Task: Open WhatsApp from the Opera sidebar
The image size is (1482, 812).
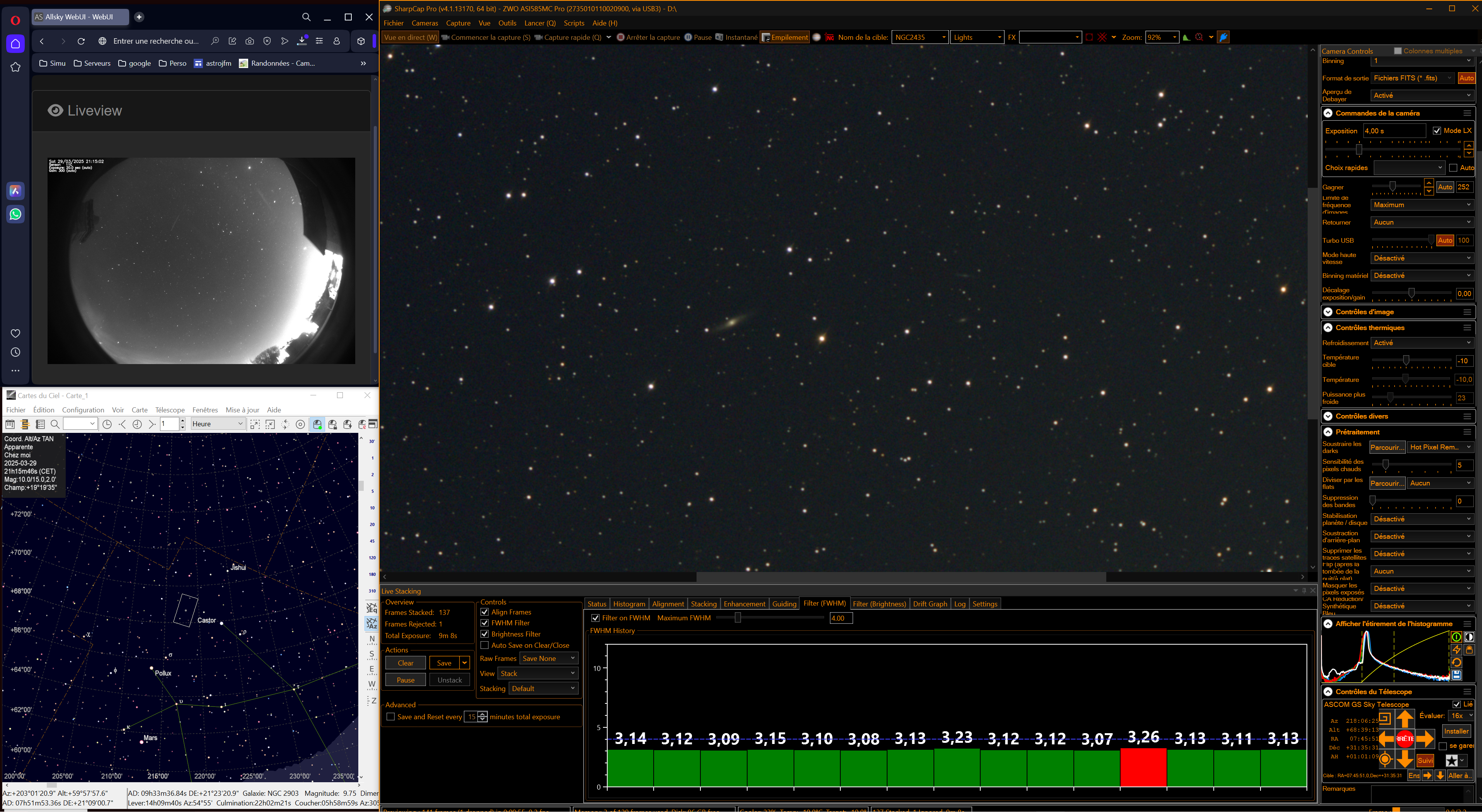Action: pyautogui.click(x=15, y=214)
